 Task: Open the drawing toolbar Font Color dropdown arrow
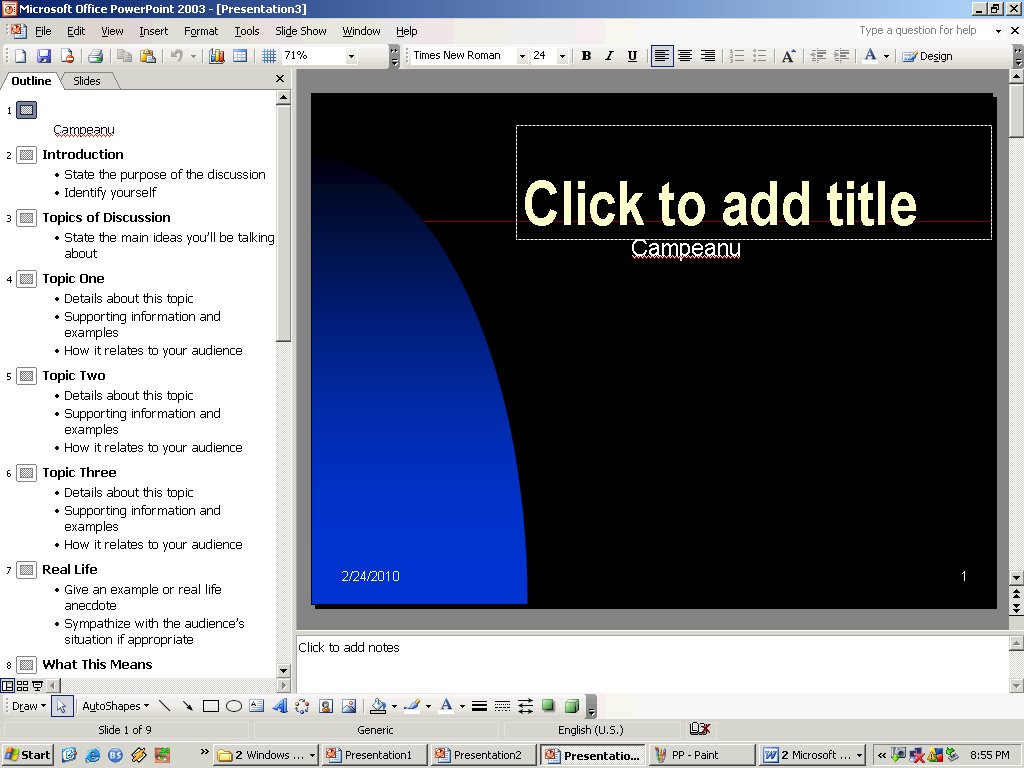(x=462, y=706)
